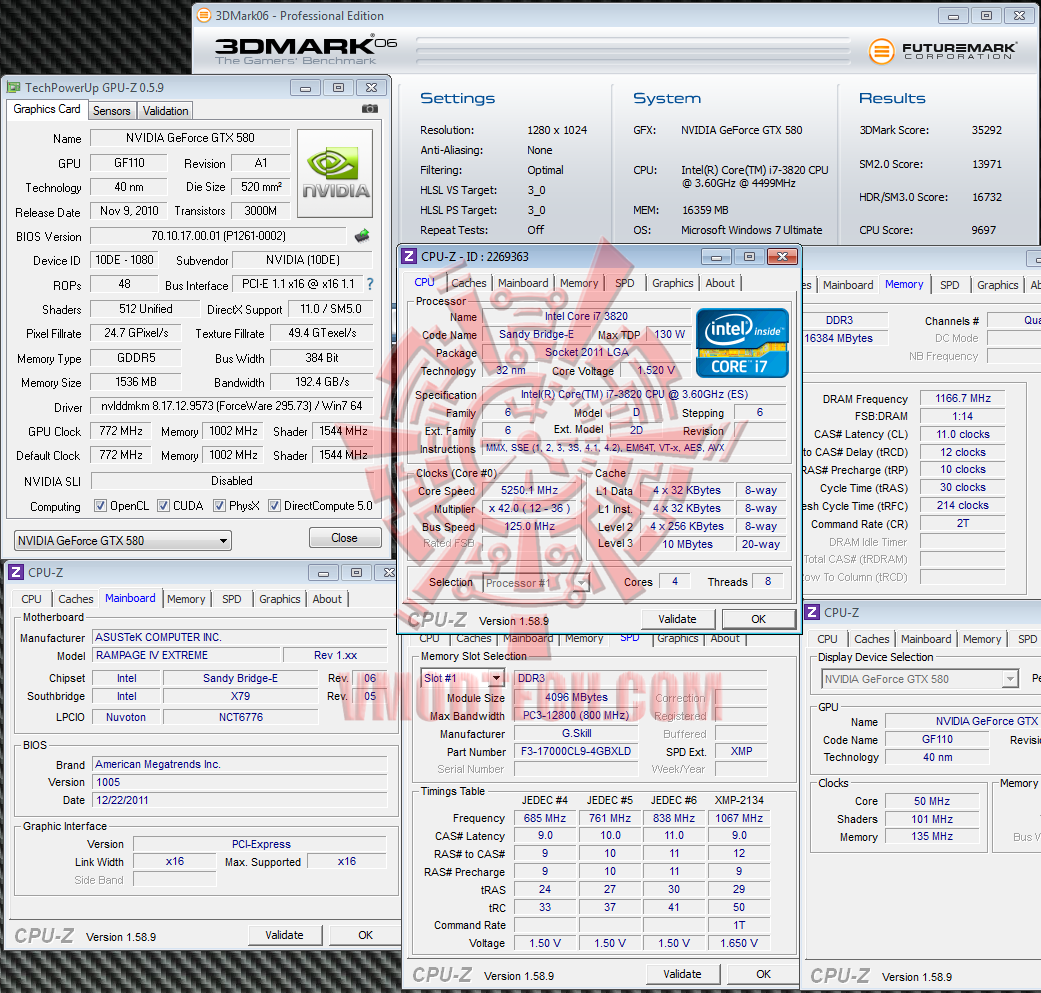Toggle the DirectCompute 5.0 checkbox

[x=274, y=506]
